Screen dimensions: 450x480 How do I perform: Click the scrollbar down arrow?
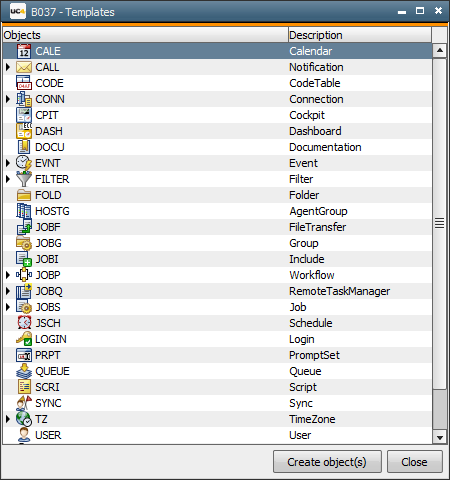point(440,437)
